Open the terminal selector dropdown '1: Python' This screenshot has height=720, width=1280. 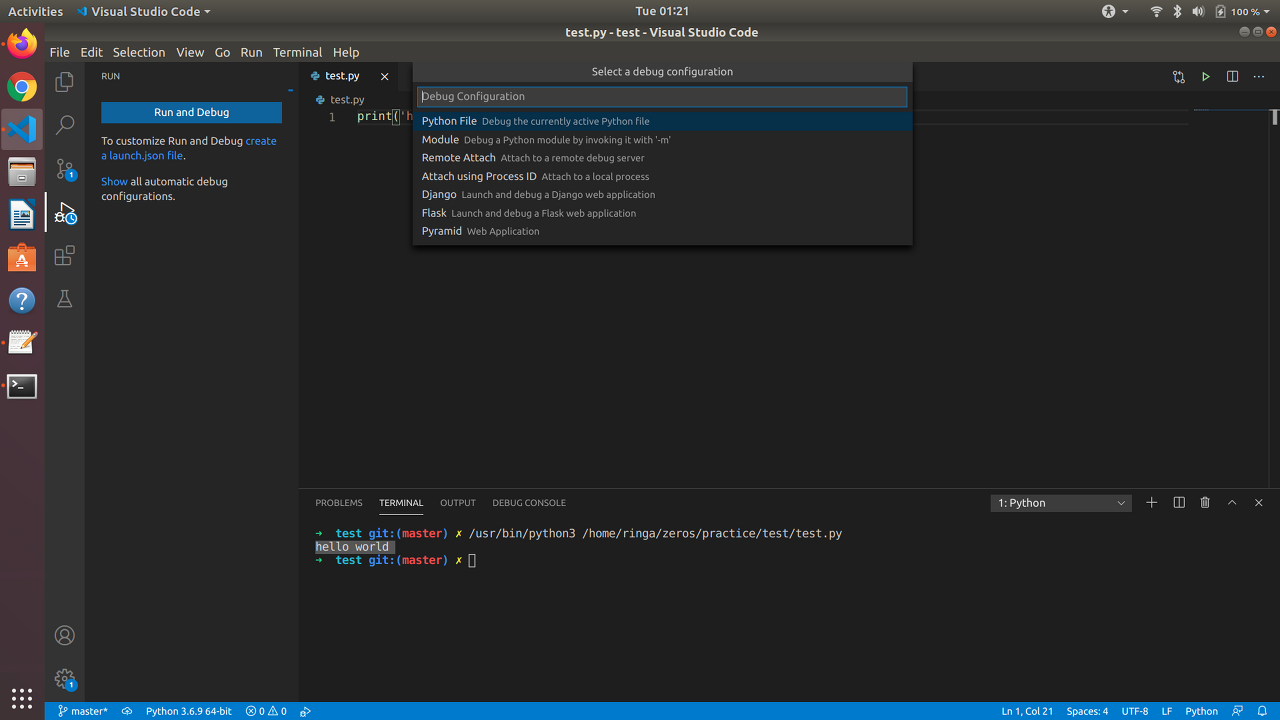(x=1061, y=503)
